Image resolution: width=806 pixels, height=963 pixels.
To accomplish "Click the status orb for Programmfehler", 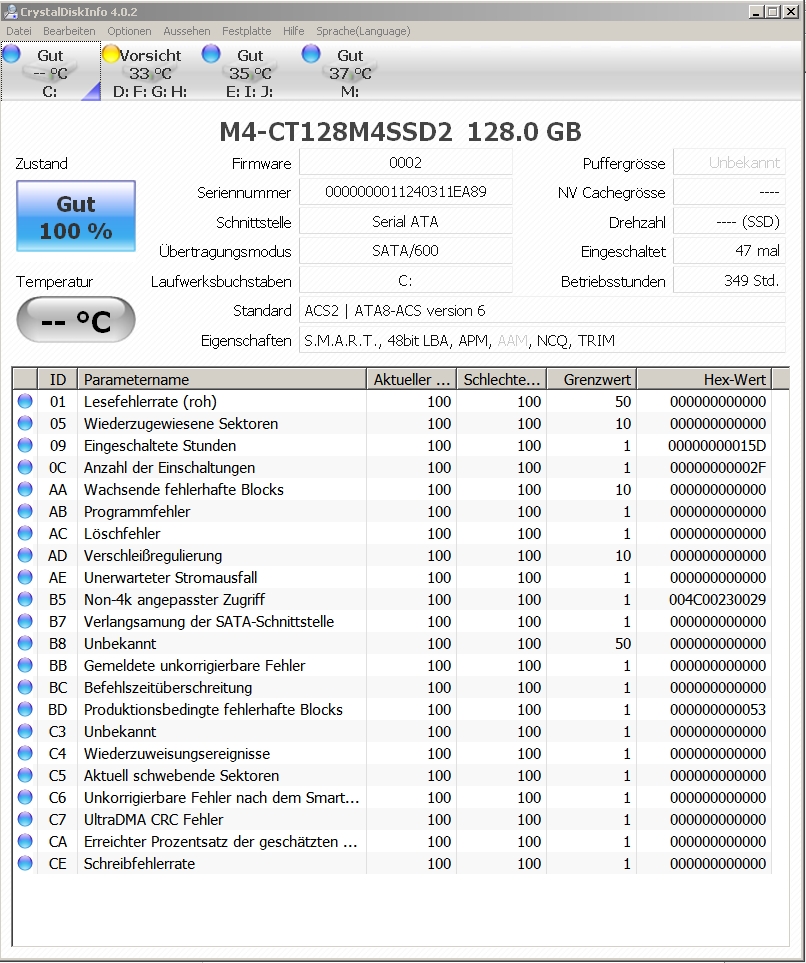I will (x=25, y=512).
